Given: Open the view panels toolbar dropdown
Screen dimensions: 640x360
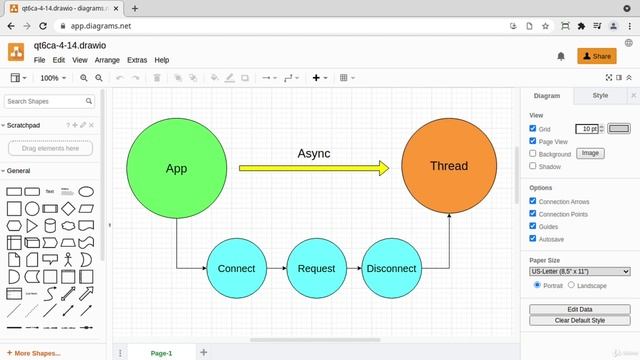Looking at the screenshot, I should point(18,78).
